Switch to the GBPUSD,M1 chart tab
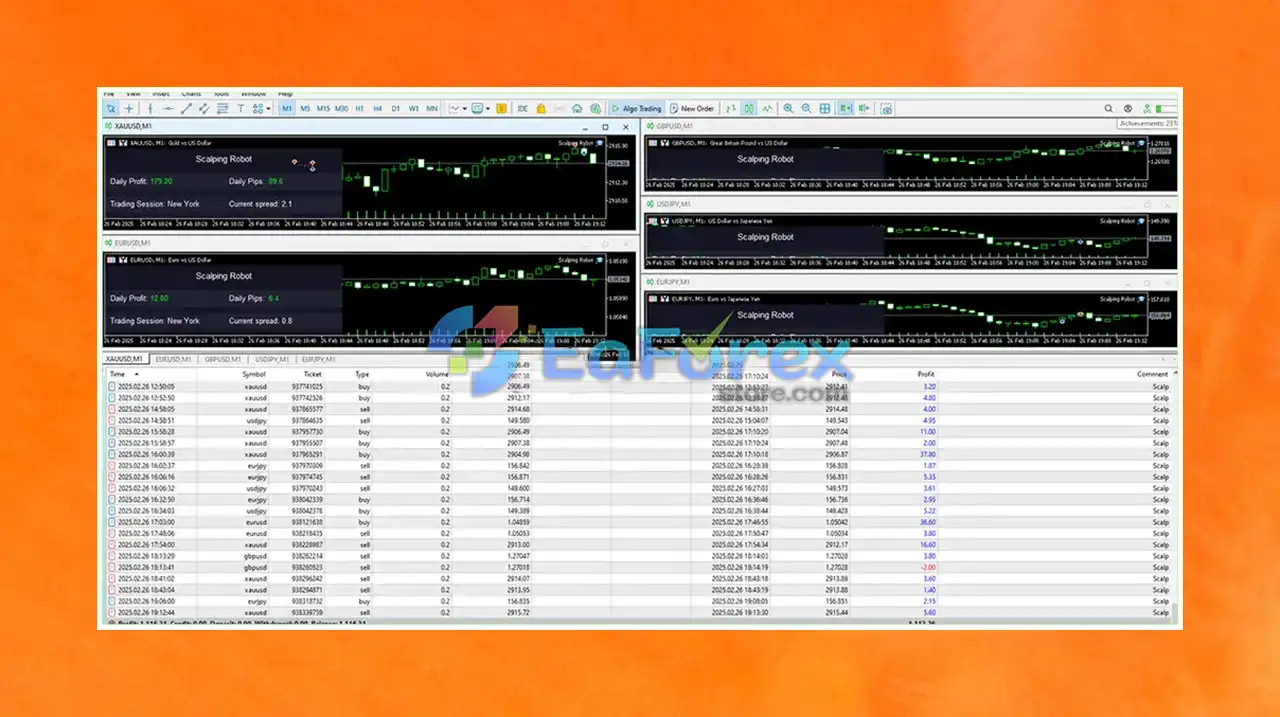This screenshot has height=717, width=1280. point(223,358)
